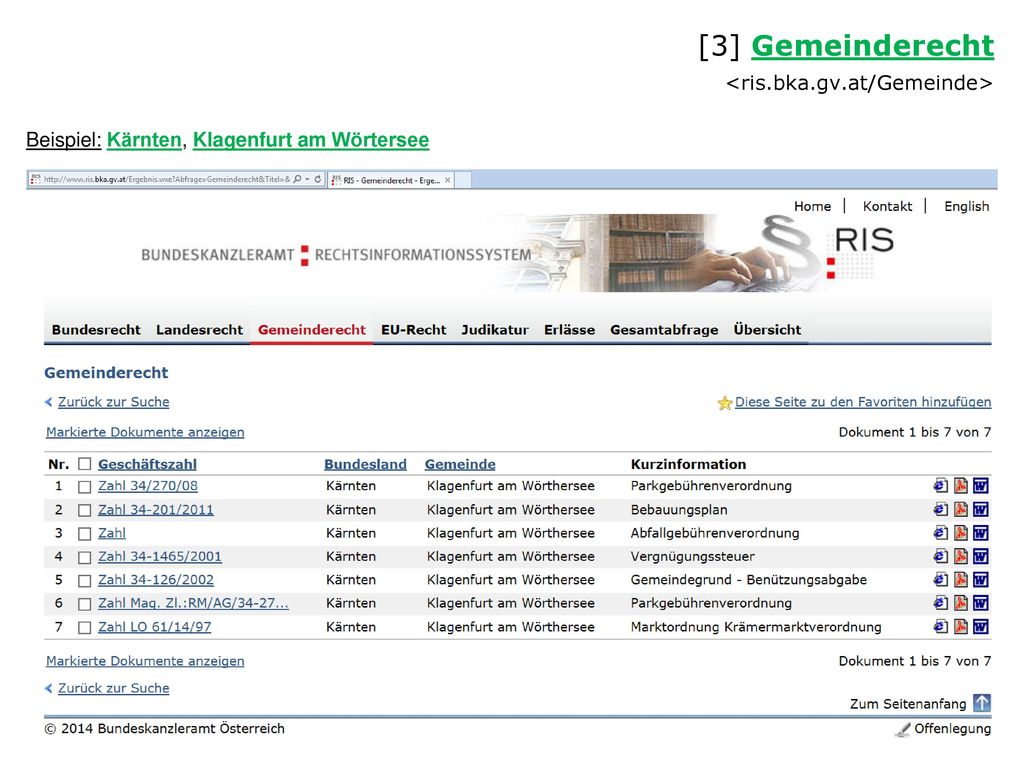Open Word version of Bebauungsplan document
1024x768 pixels.
pos(981,509)
